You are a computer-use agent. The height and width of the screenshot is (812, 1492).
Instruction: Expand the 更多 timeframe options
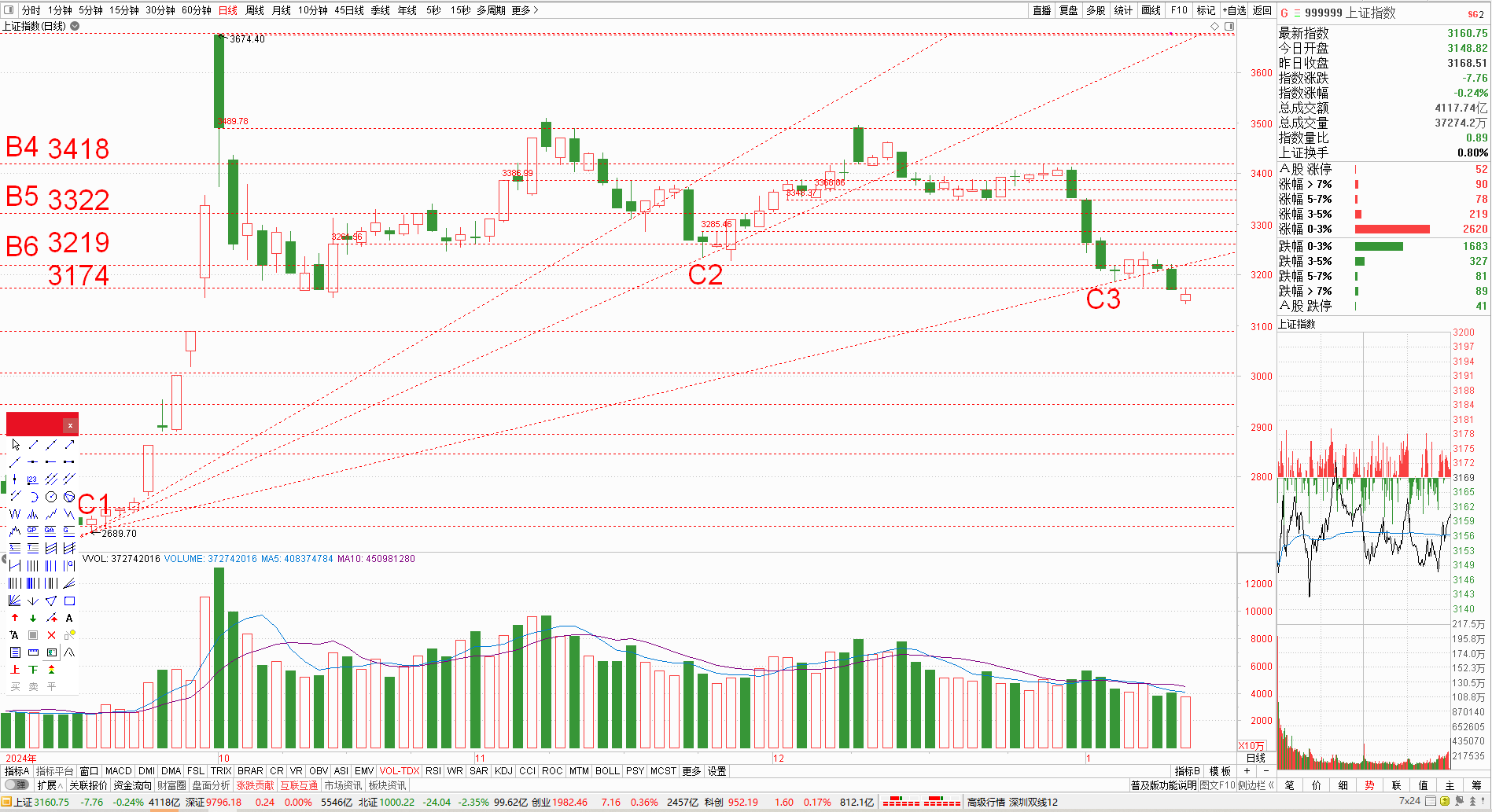click(525, 10)
